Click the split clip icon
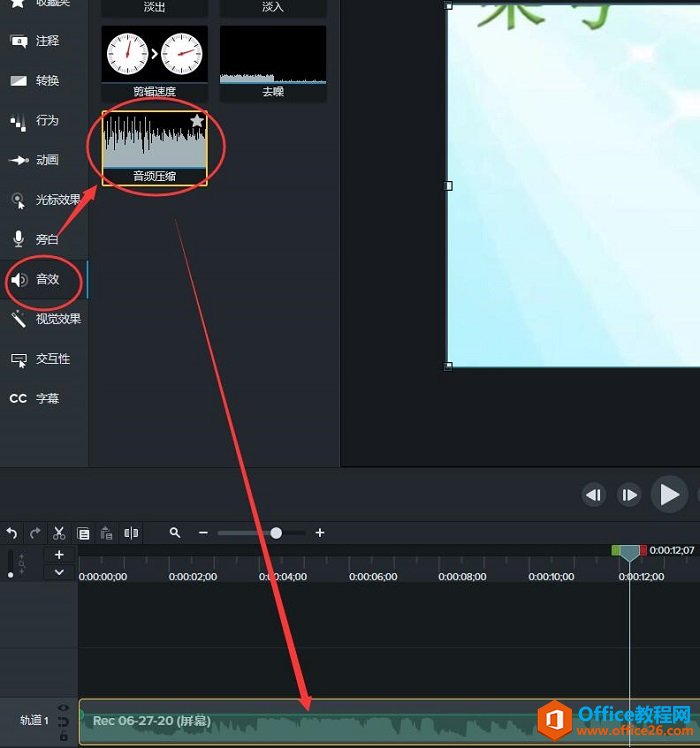This screenshot has width=700, height=748. 131,533
